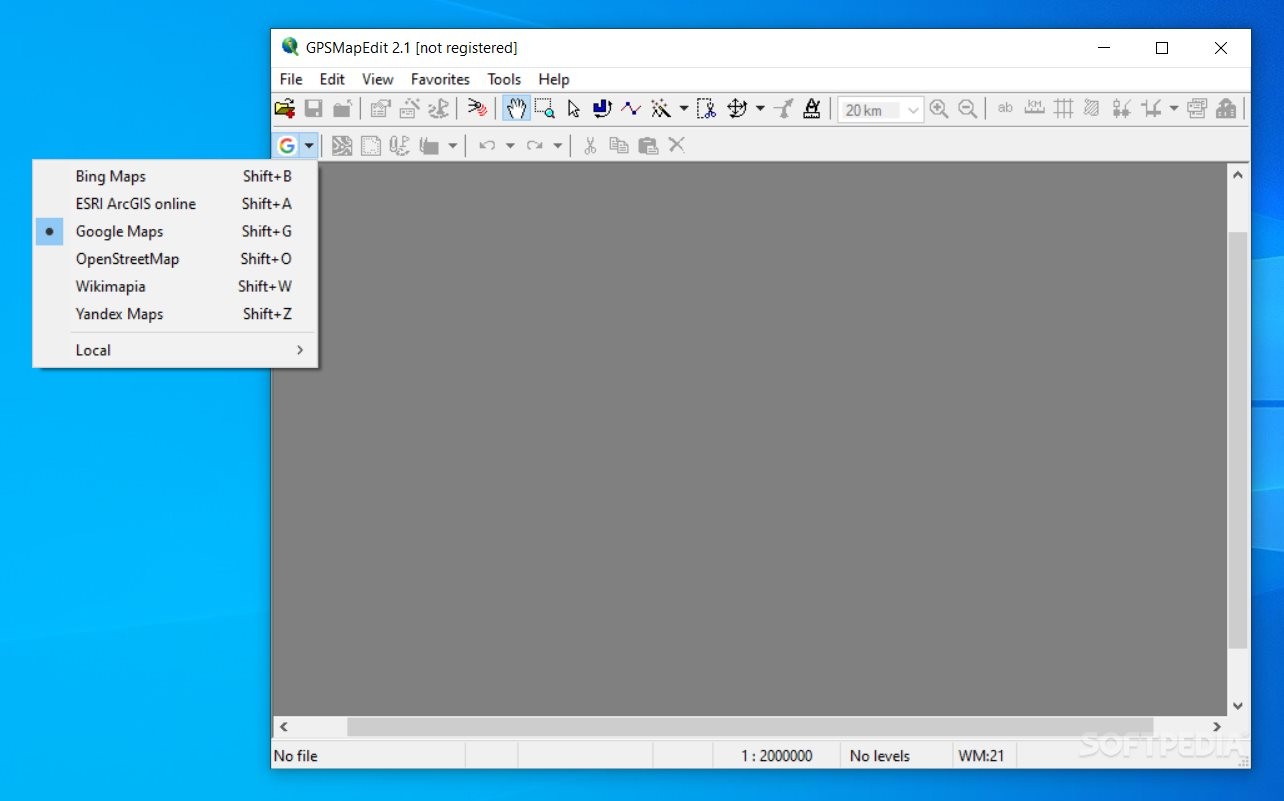
Task: Click the dotted rectangle selection icon
Action: click(370, 146)
